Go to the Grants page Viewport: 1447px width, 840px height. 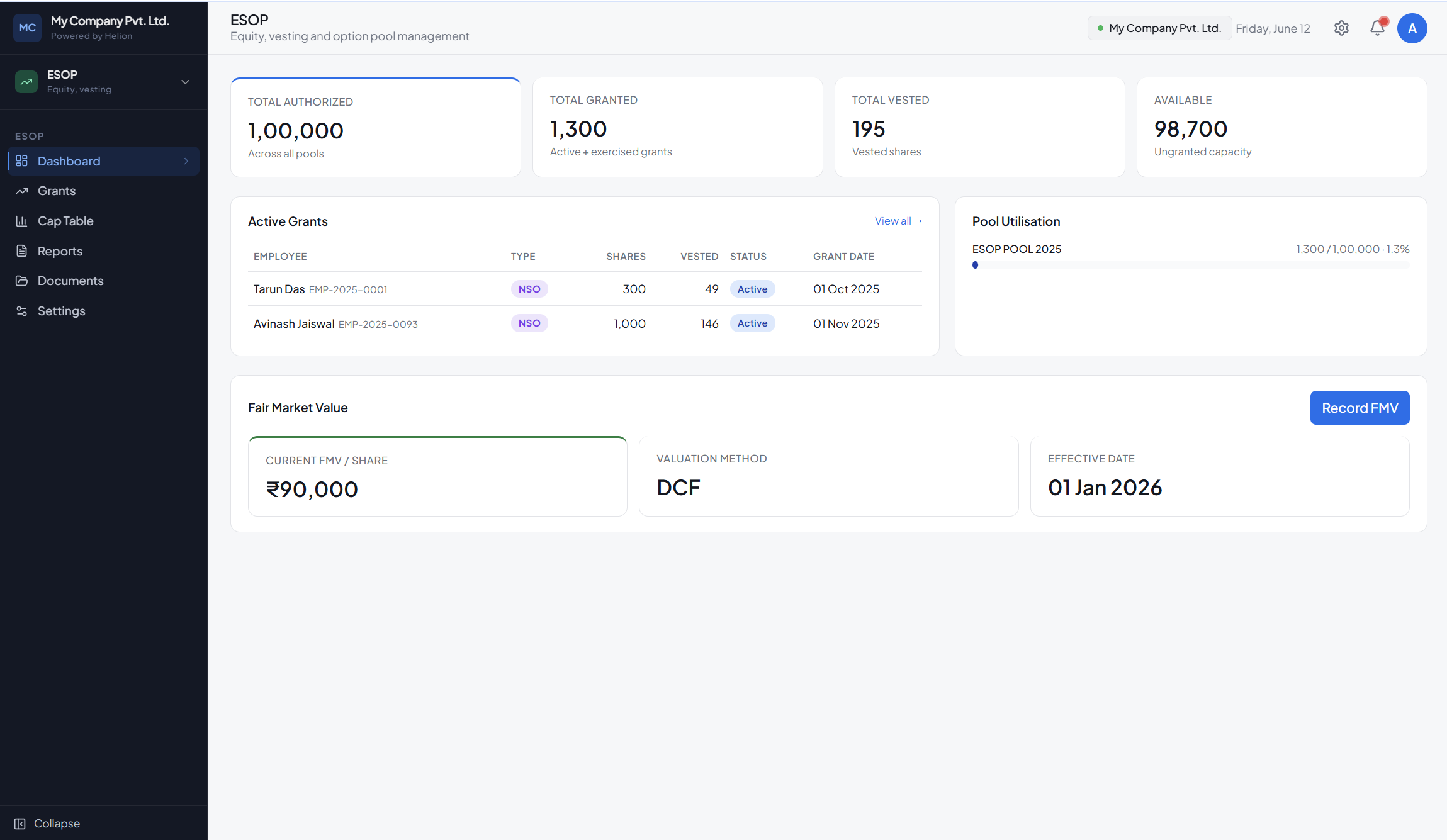[x=104, y=191]
